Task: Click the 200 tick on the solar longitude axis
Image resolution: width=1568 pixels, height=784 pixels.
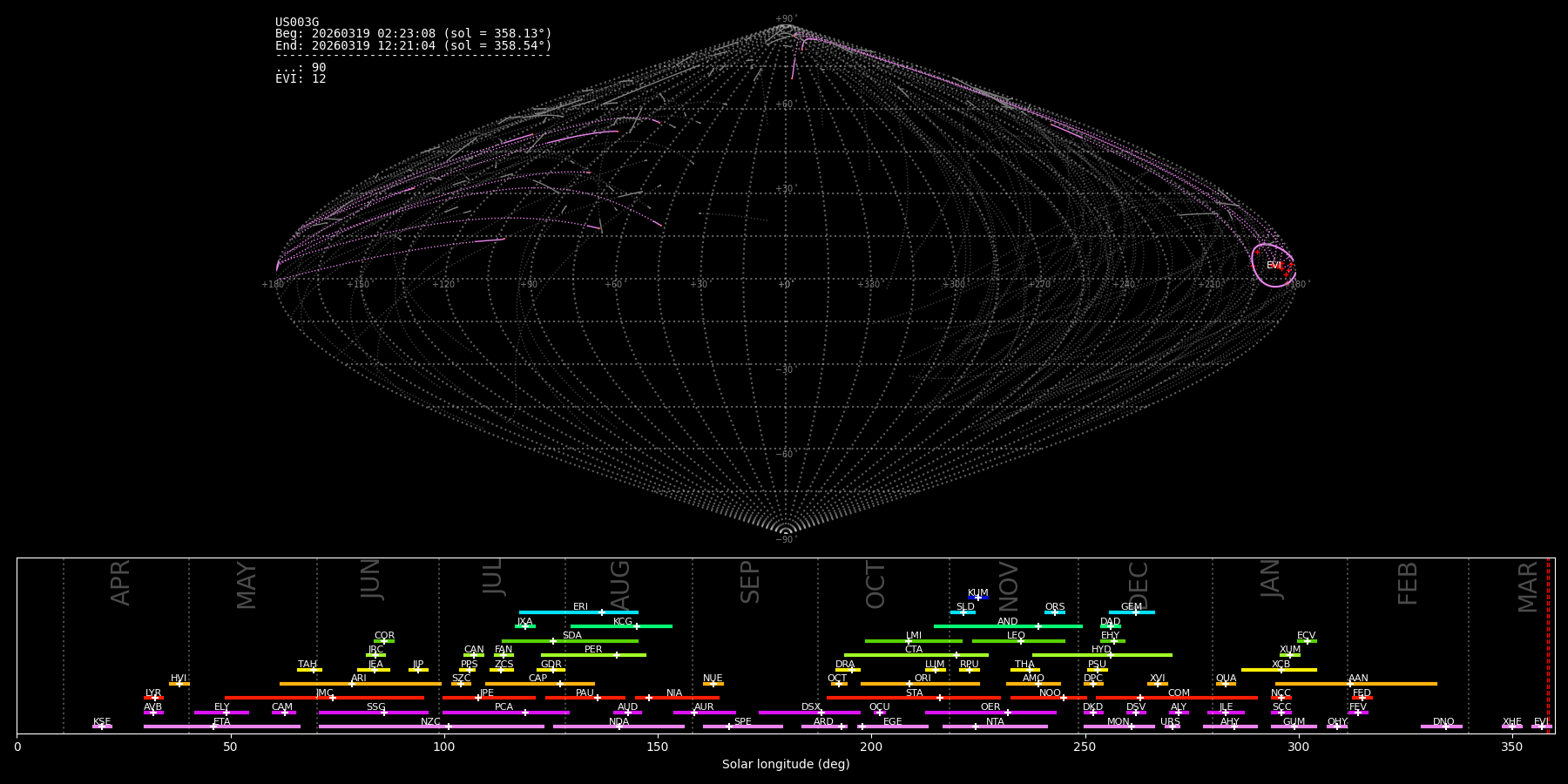Action: point(871,747)
